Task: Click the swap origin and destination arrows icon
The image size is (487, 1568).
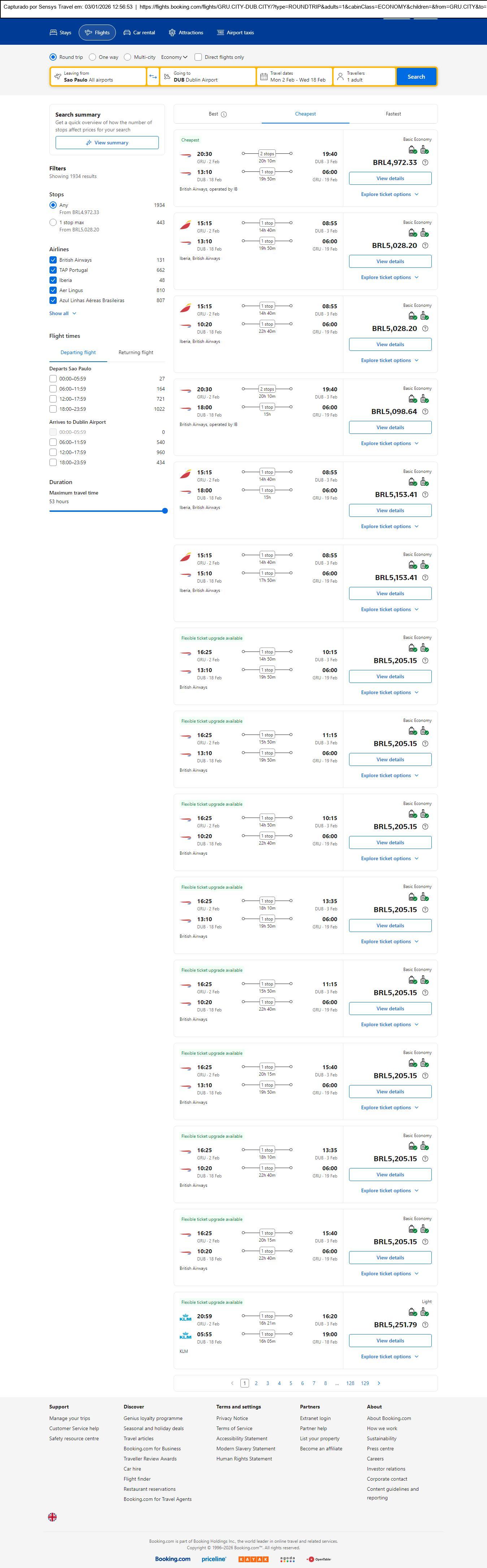Action: (x=153, y=77)
